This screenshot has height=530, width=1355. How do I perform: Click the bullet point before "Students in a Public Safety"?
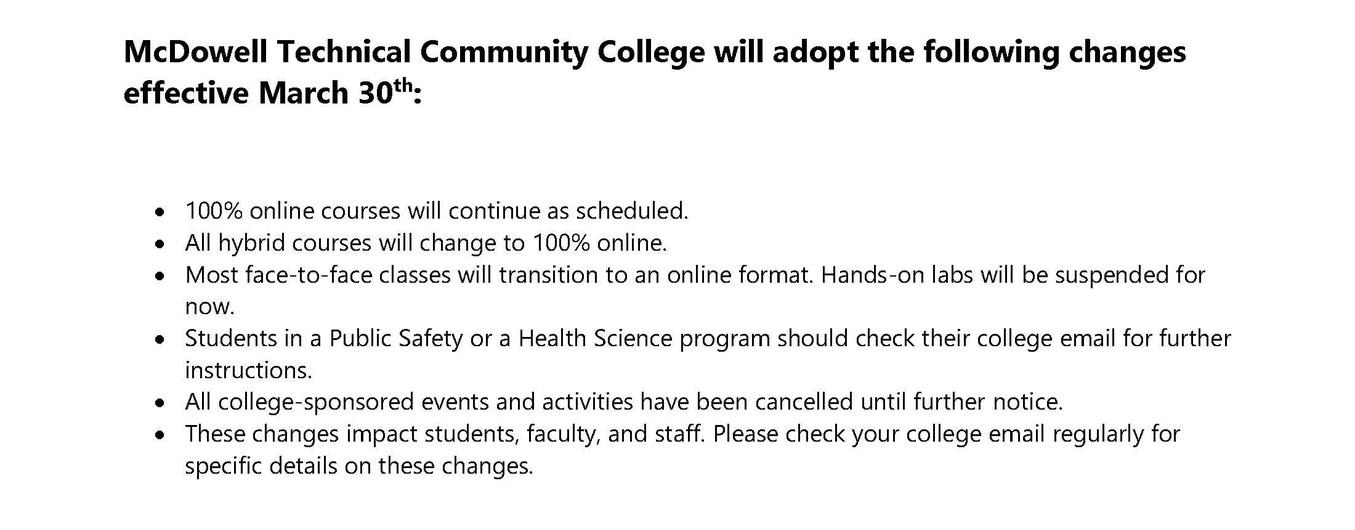point(160,339)
